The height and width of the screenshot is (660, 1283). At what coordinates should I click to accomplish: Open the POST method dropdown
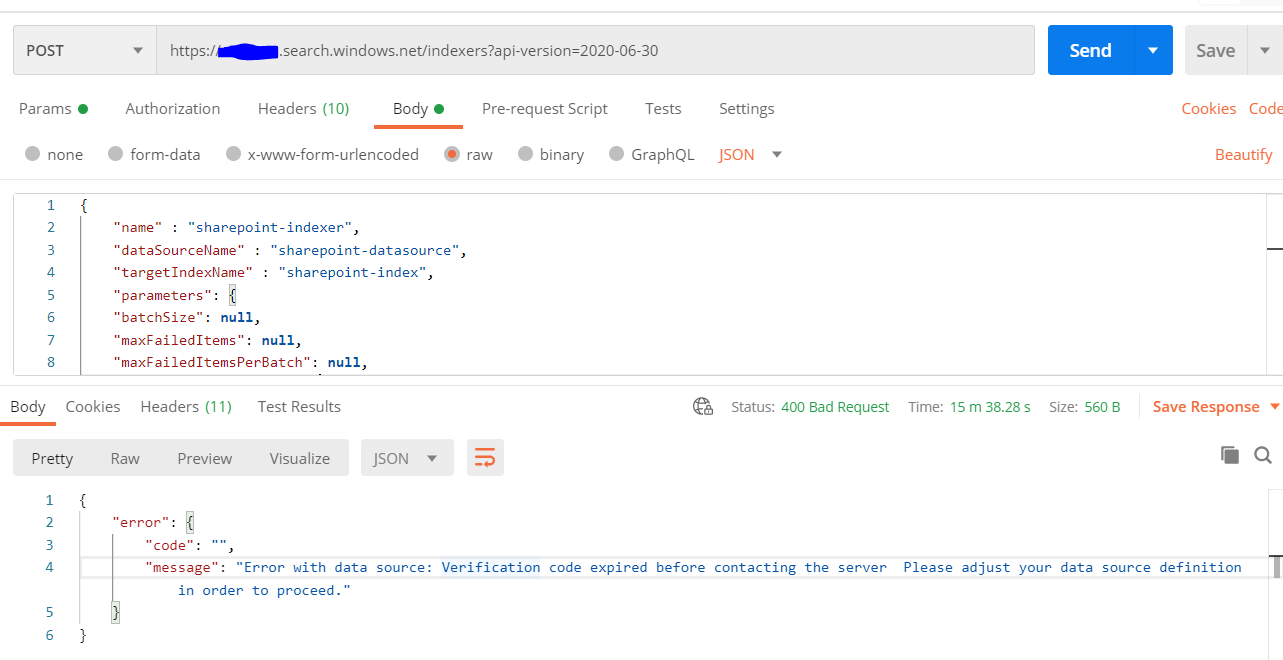click(85, 50)
